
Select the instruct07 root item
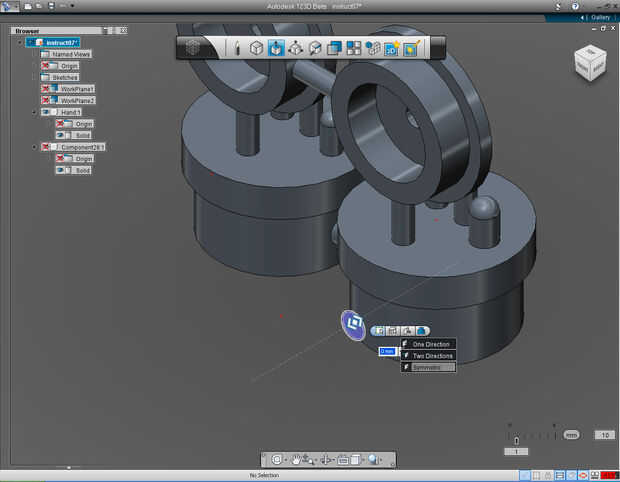click(53, 42)
